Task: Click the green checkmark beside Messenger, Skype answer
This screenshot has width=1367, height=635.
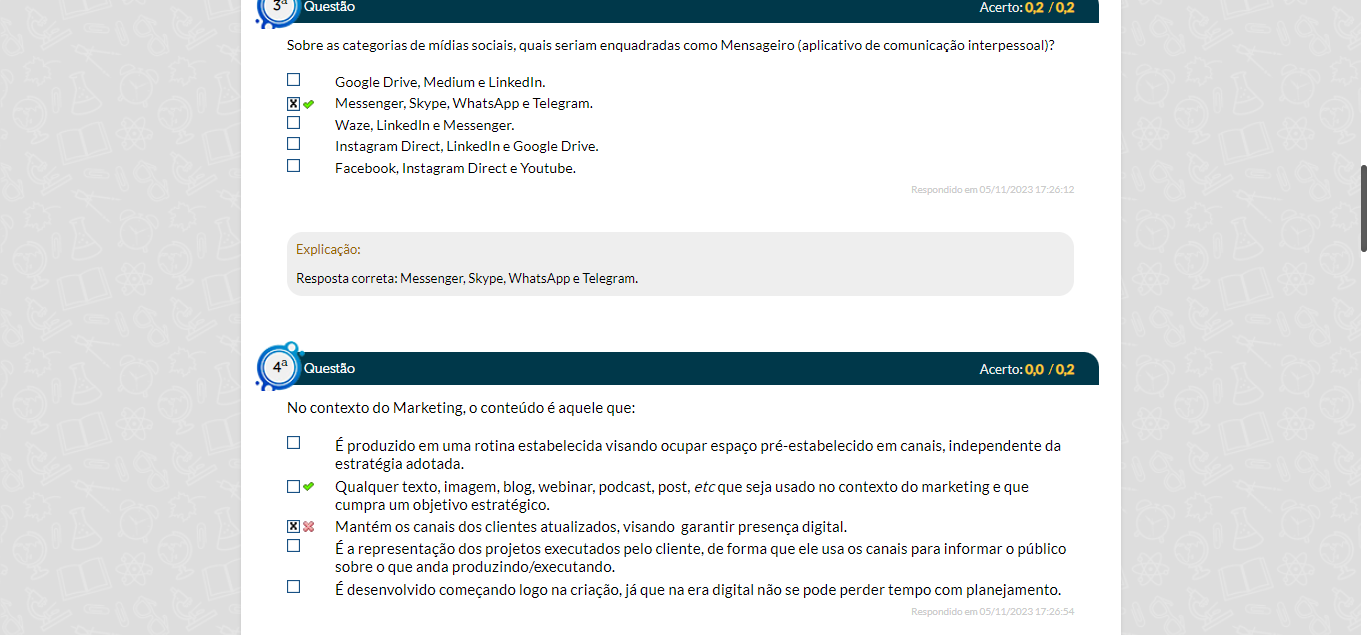Action: pyautogui.click(x=309, y=104)
